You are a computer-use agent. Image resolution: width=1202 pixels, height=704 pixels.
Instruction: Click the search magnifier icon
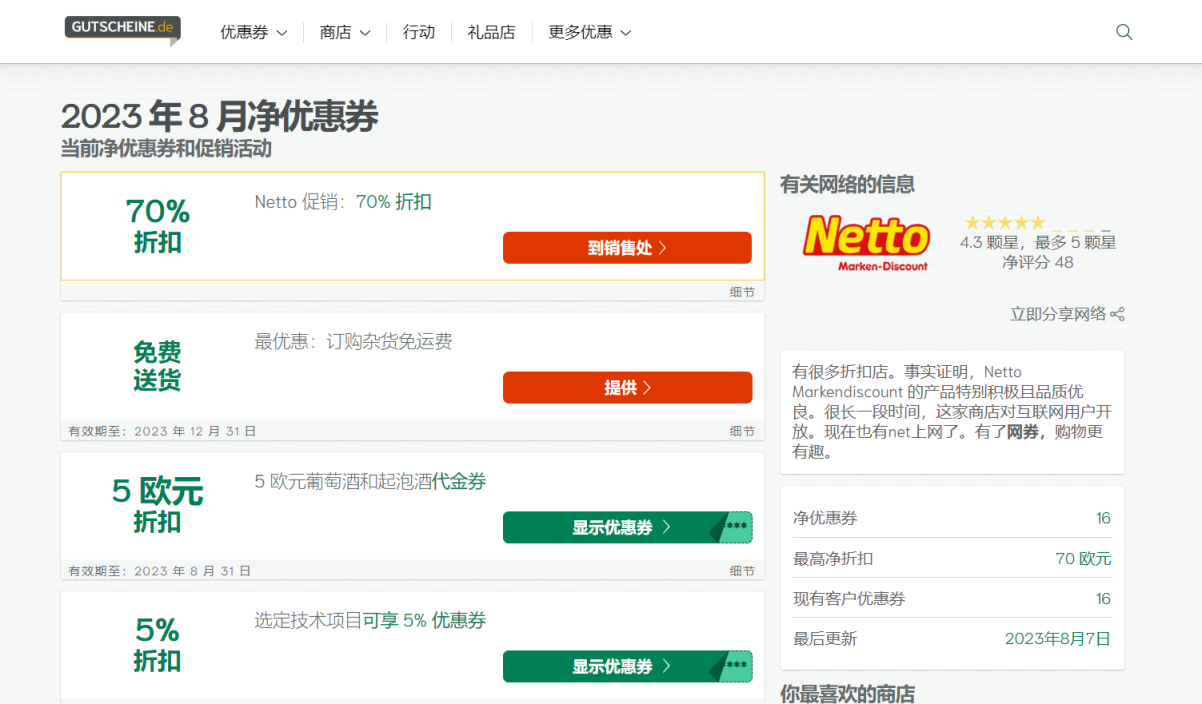click(x=1124, y=31)
